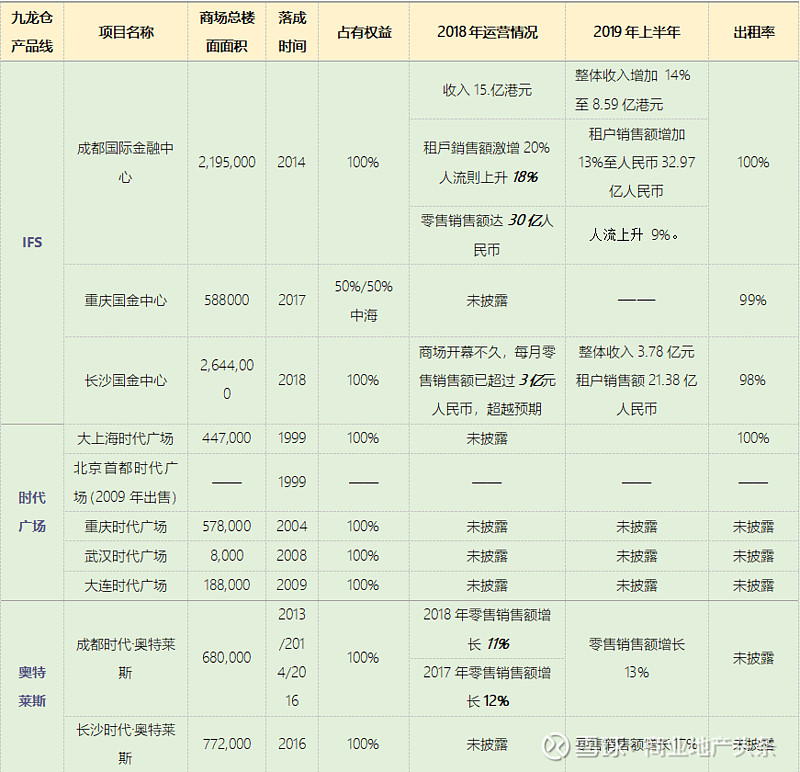Click the '落成时间' column header
Screen dimensions: 800x772
(292, 32)
